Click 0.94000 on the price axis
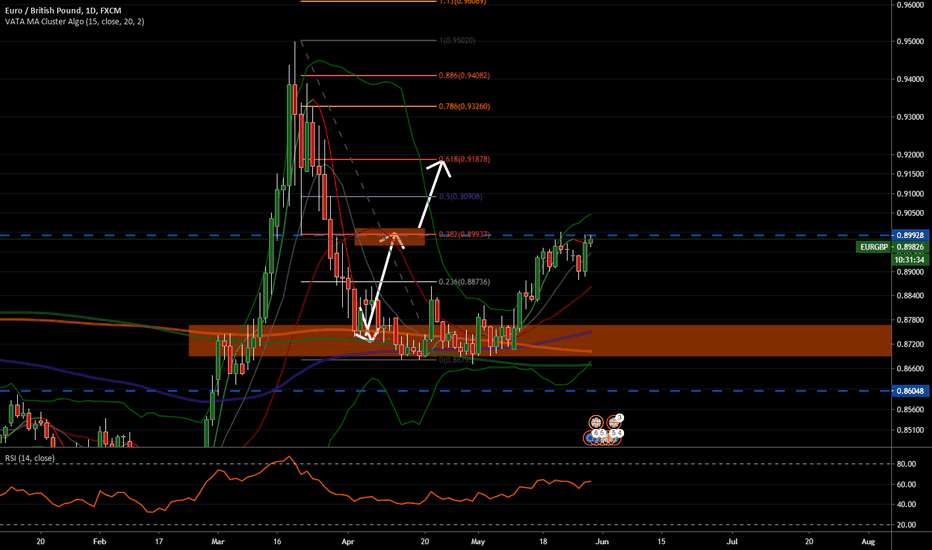The image size is (932, 550). 911,79
